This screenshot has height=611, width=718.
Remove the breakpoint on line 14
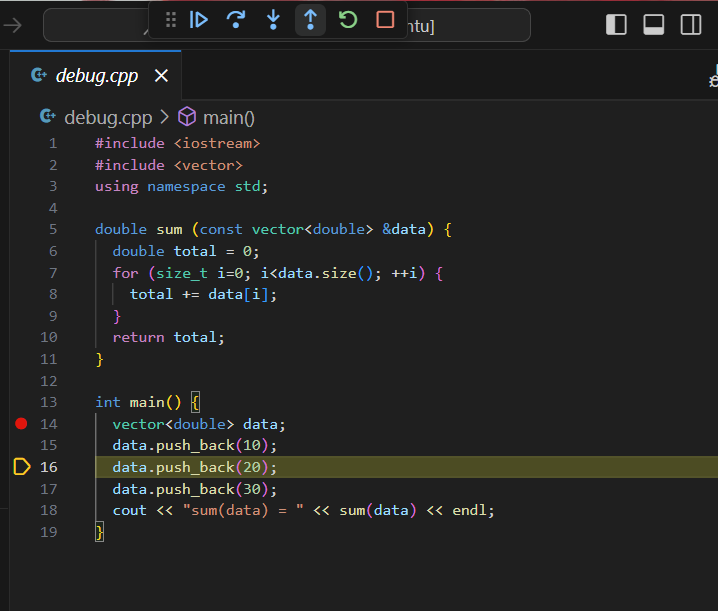point(22,424)
